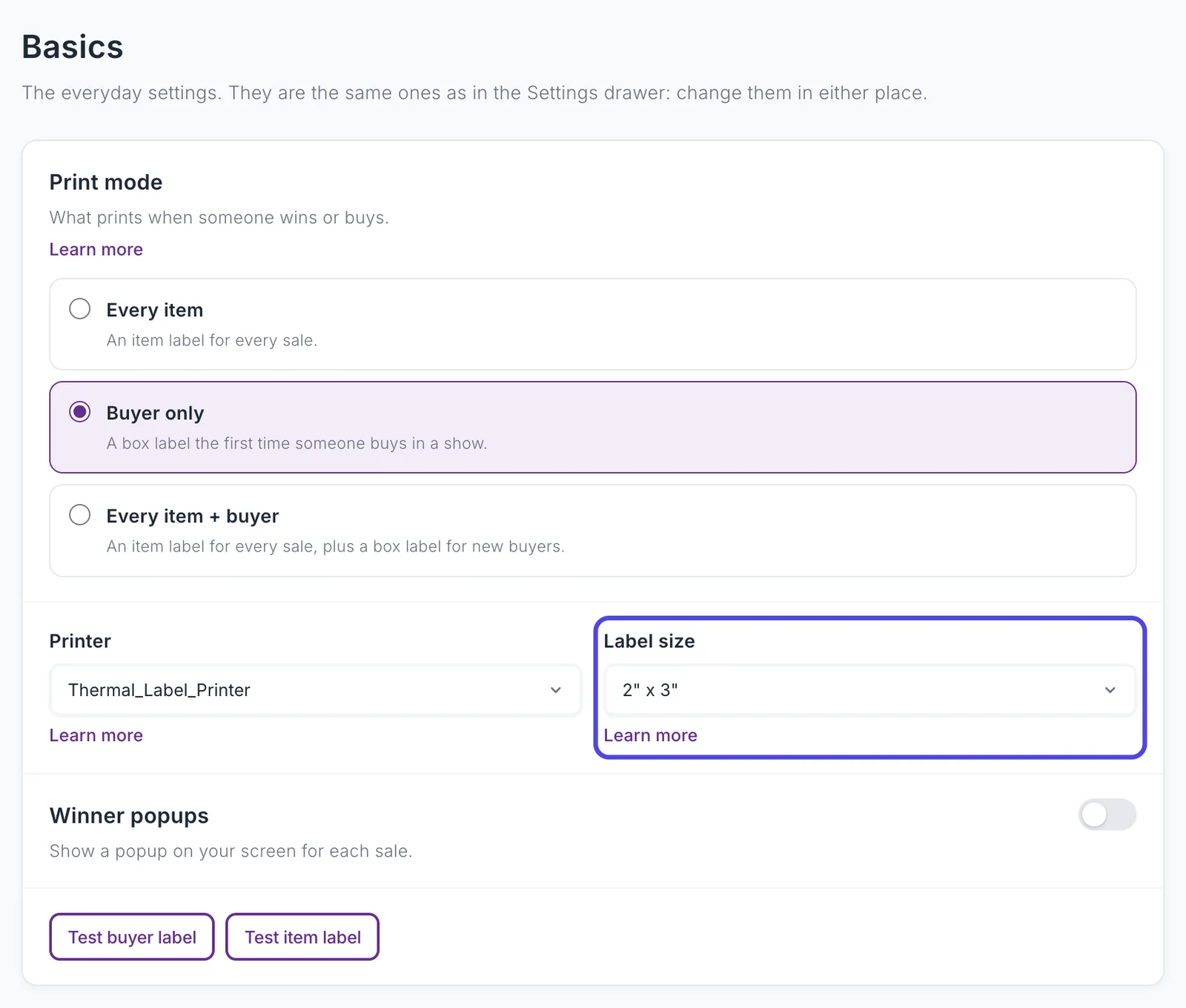Open the Thermal_Label_Printer dropdown
This screenshot has height=1008, width=1186.
pos(315,690)
